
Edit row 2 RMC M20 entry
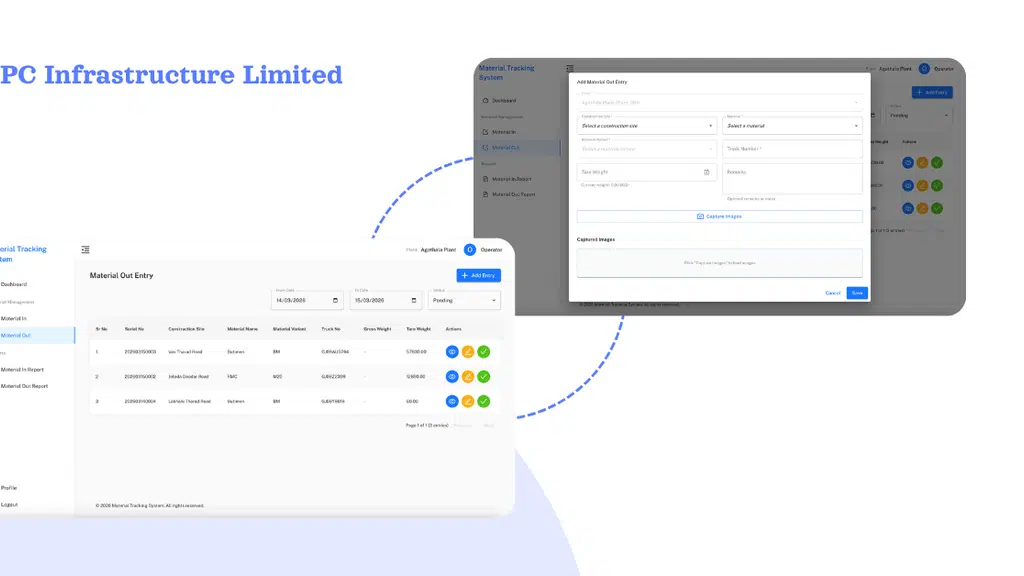click(468, 377)
